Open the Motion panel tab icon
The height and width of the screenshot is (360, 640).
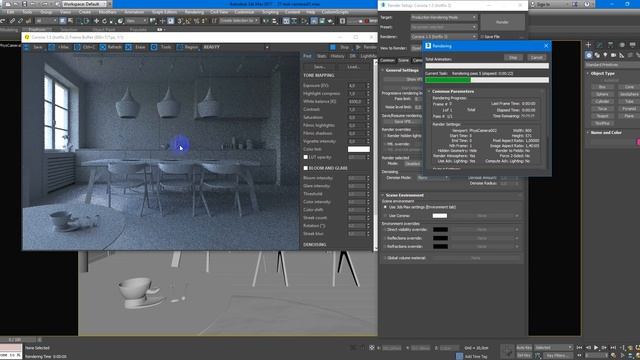[621, 45]
